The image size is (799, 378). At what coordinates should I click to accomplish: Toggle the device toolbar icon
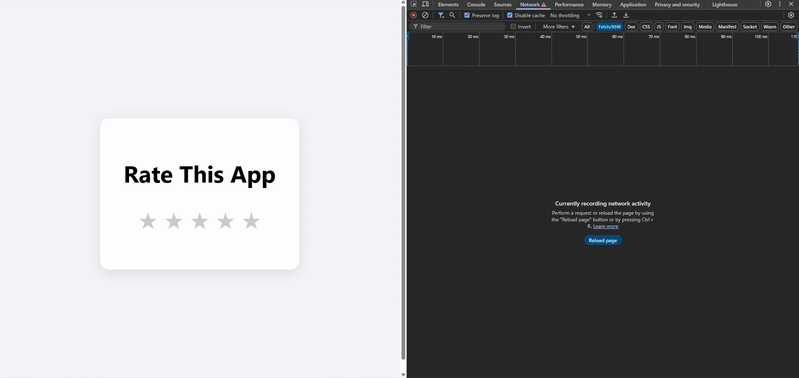coord(425,4)
